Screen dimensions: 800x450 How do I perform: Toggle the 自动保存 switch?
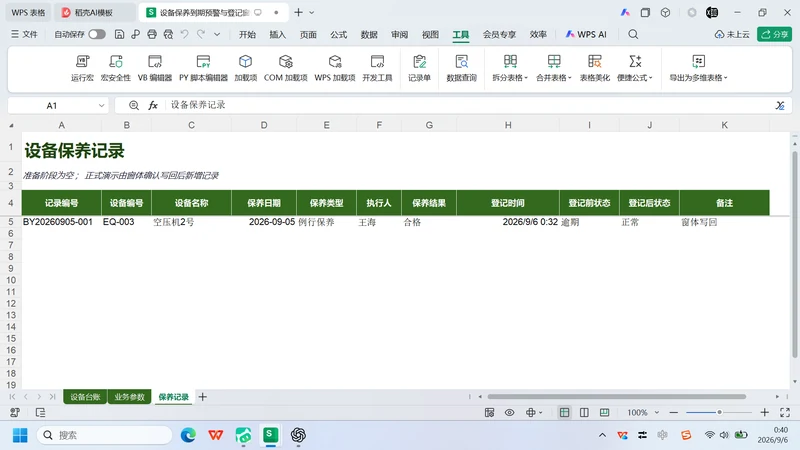[96, 34]
